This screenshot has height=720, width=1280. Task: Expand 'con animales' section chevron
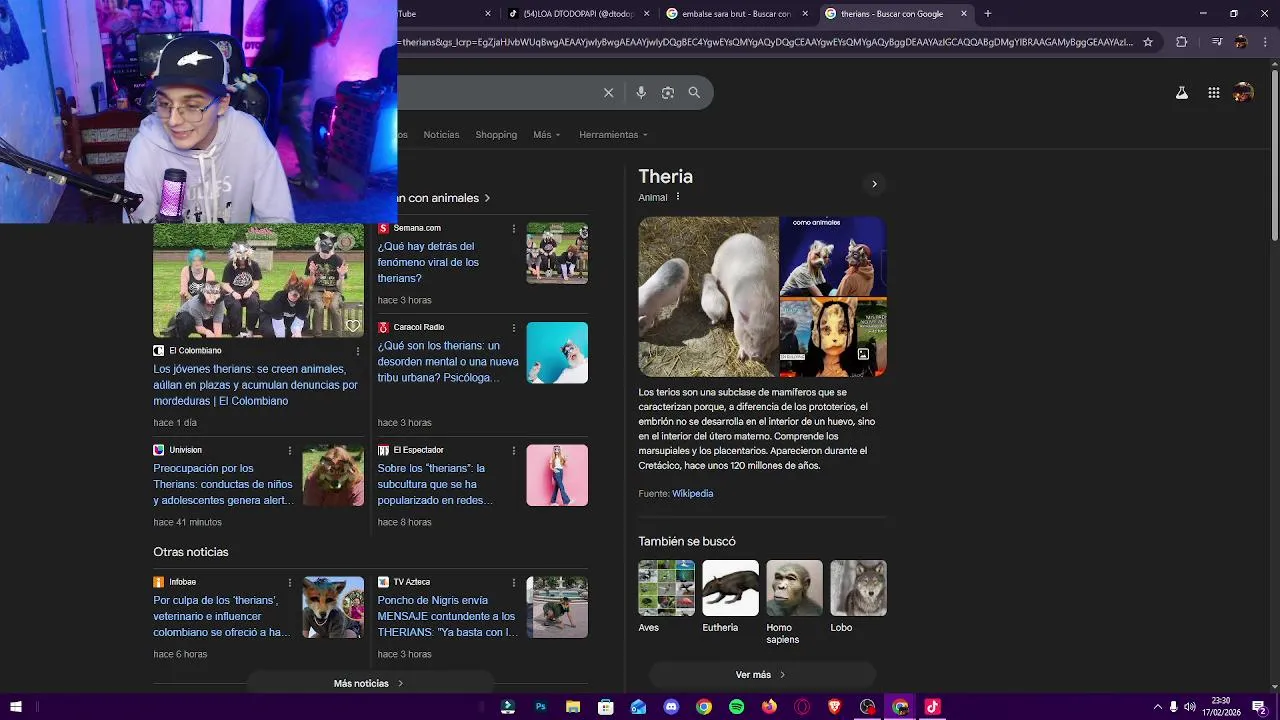click(487, 198)
